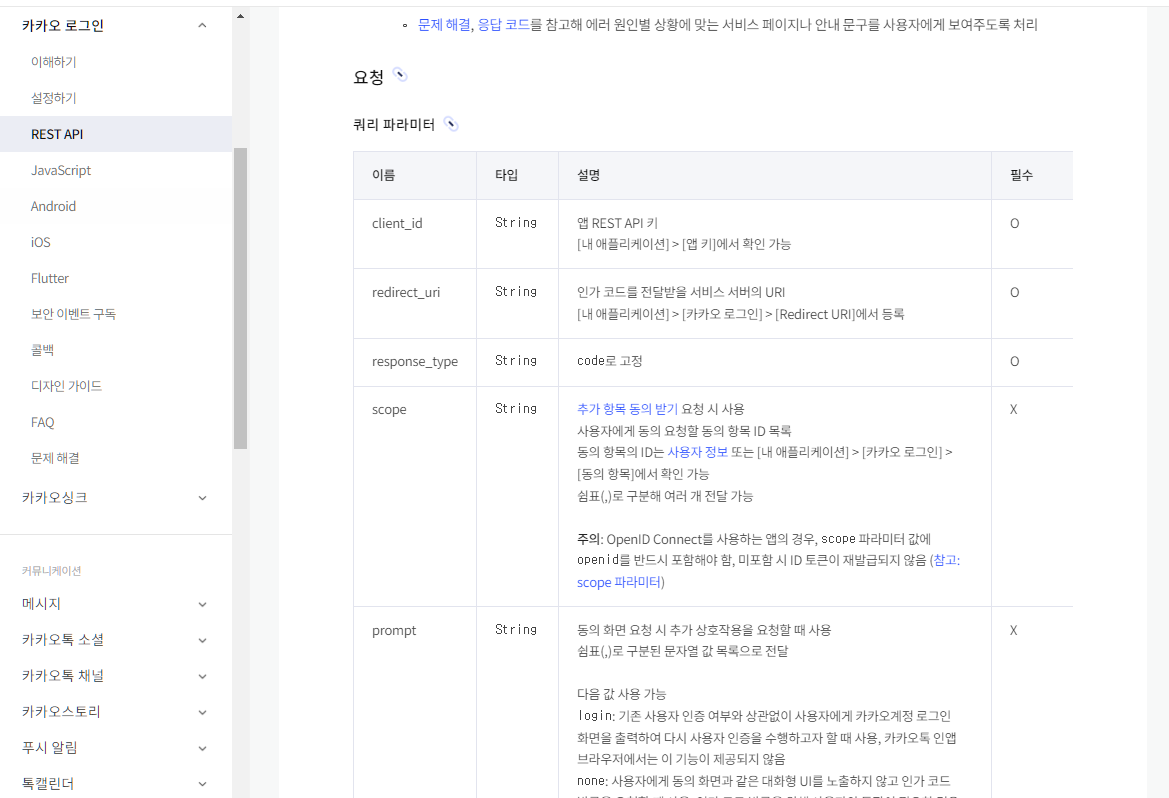Open 보안 이벤트 구독 page
Image resolution: width=1169 pixels, height=798 pixels.
pos(73,314)
